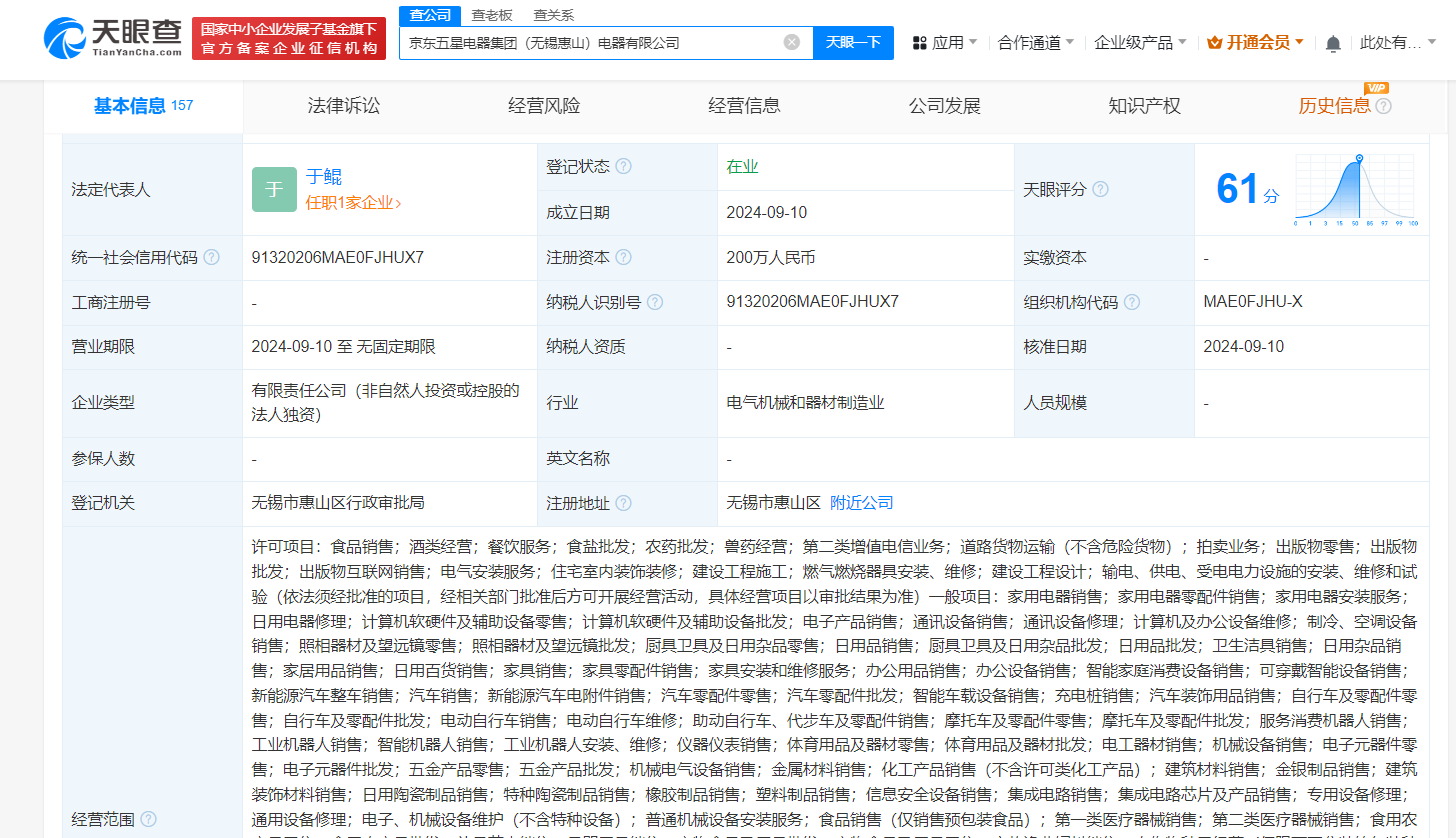The width and height of the screenshot is (1456, 838).
Task: Clear search box via X icon
Action: tap(790, 42)
